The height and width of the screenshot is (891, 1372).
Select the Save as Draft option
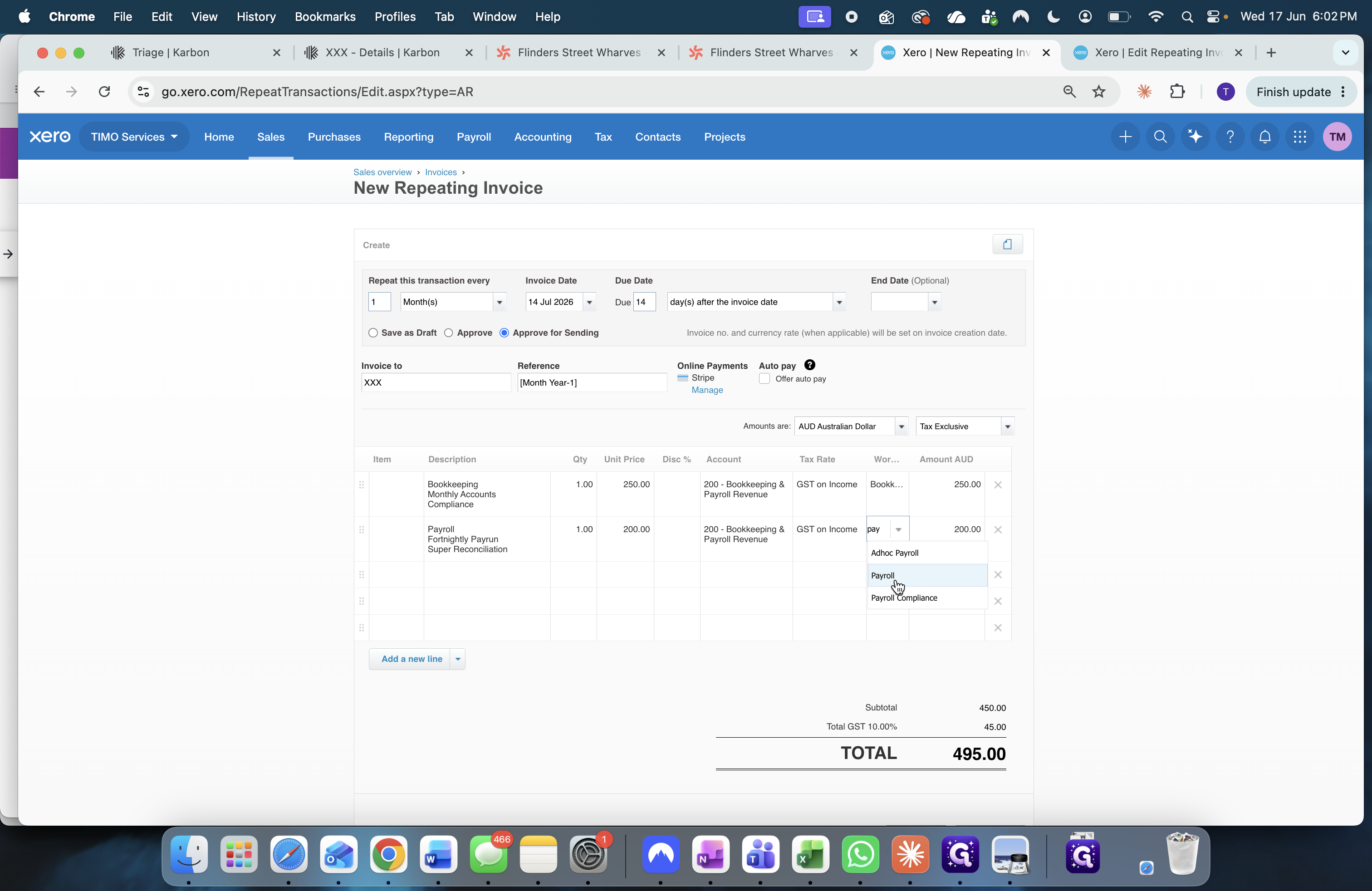pyautogui.click(x=373, y=333)
